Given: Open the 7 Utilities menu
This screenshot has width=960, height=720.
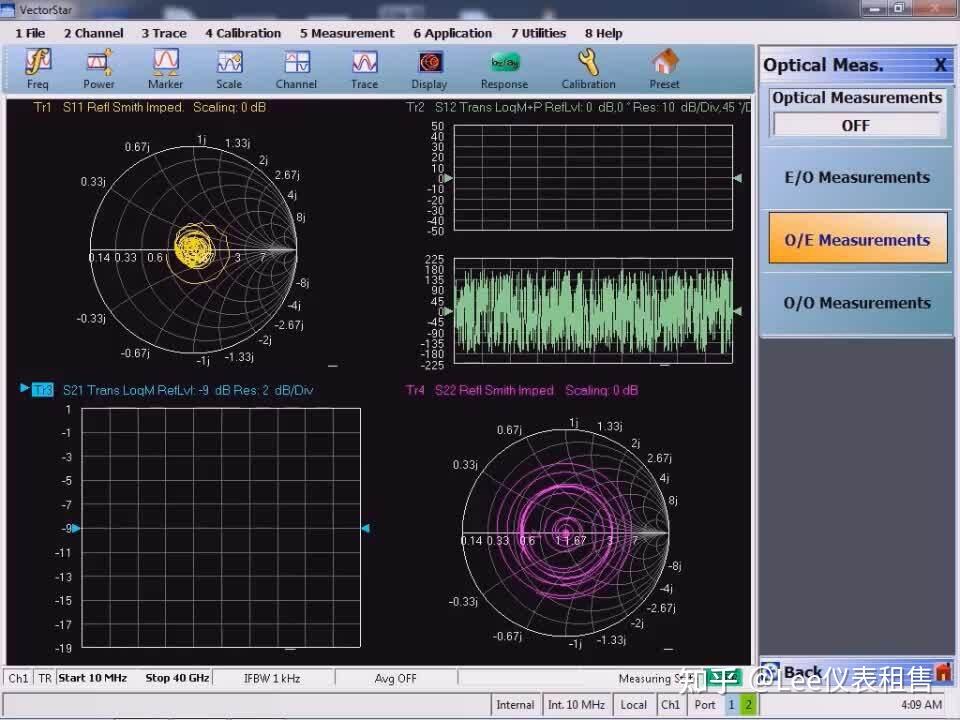Looking at the screenshot, I should (538, 33).
